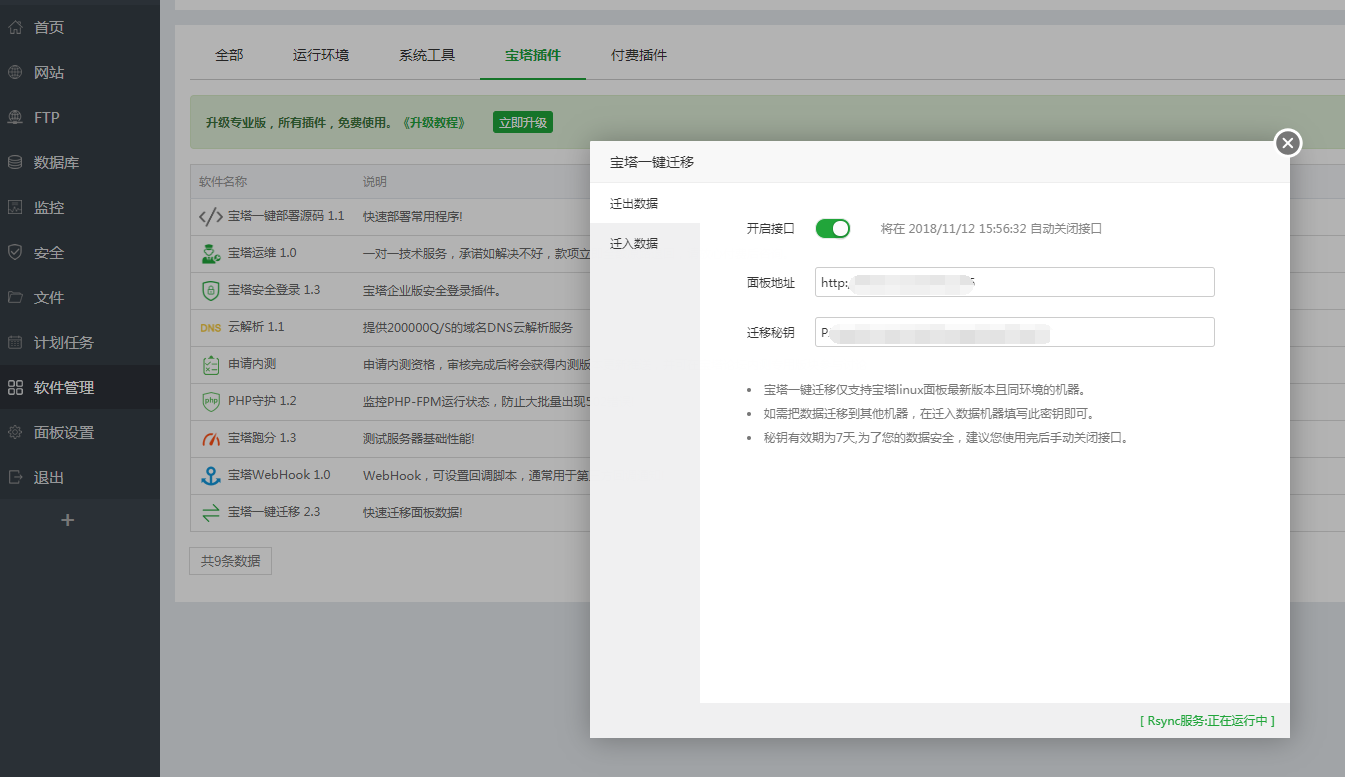Screen dimensions: 1345x777
Task: Click the PHP守护 1.2 name
Action: 262,401
